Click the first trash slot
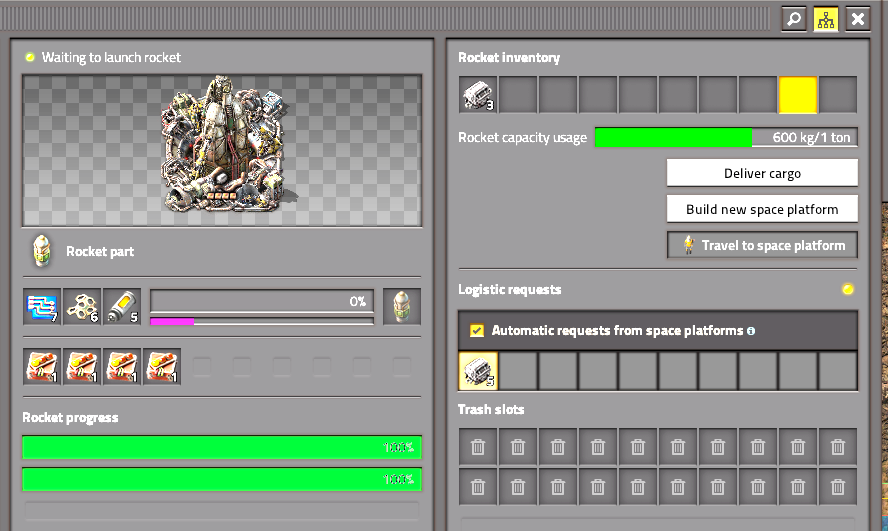 pos(478,447)
